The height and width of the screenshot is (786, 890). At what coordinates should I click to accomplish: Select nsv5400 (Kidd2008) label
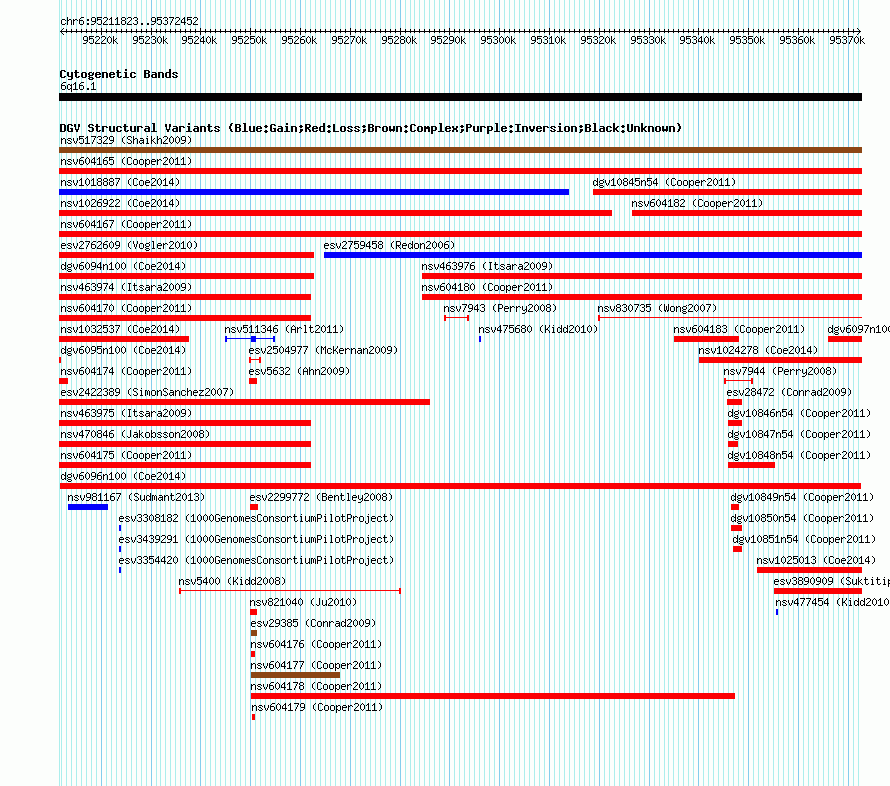click(232, 581)
